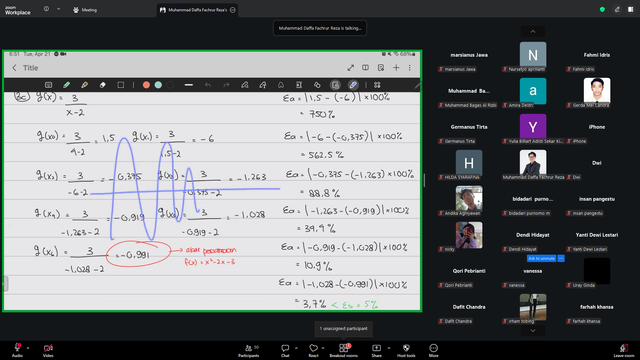Open the Participants panel
Viewport: 640px width, 360px height.
249,350
